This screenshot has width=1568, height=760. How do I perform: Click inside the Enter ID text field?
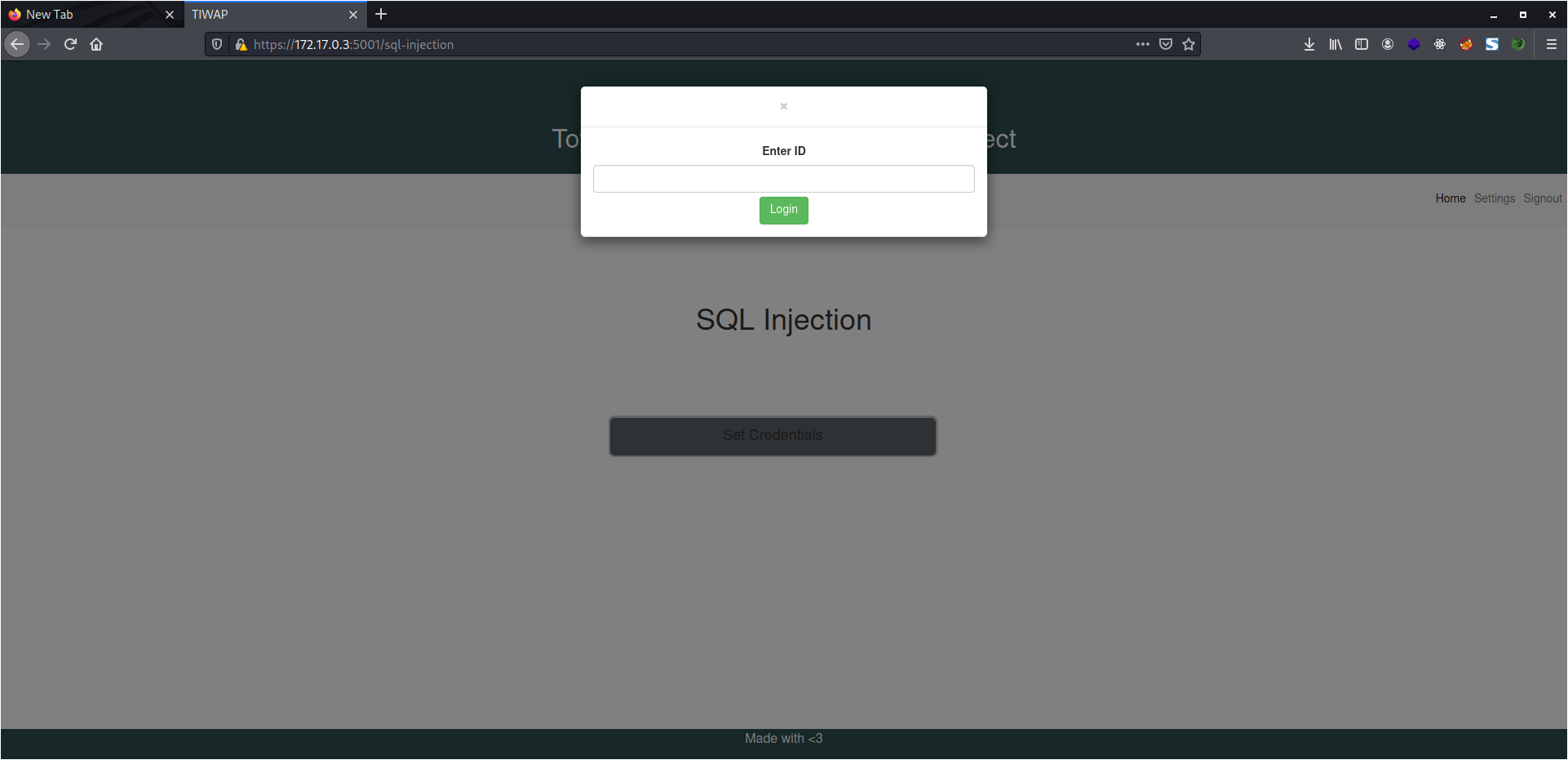pyautogui.click(x=783, y=179)
